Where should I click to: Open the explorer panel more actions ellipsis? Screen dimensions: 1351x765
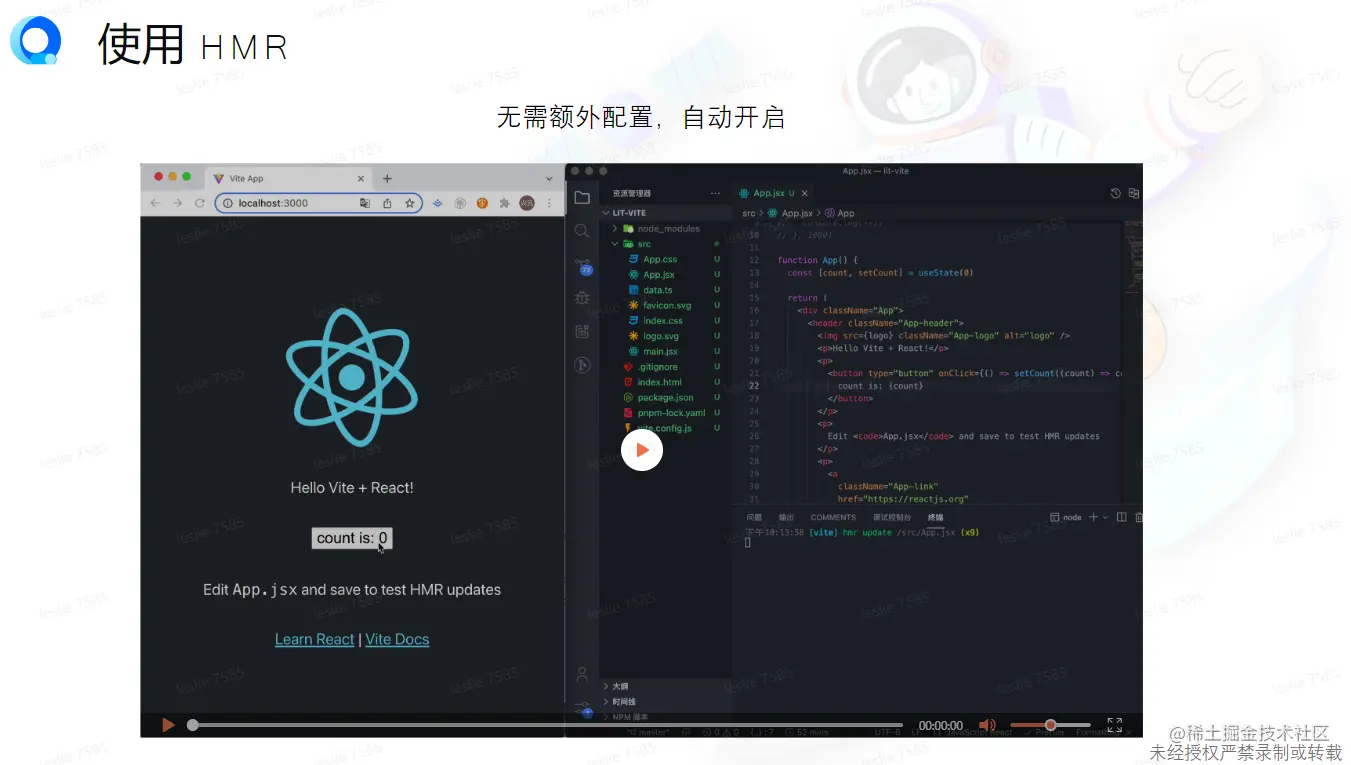tap(715, 193)
